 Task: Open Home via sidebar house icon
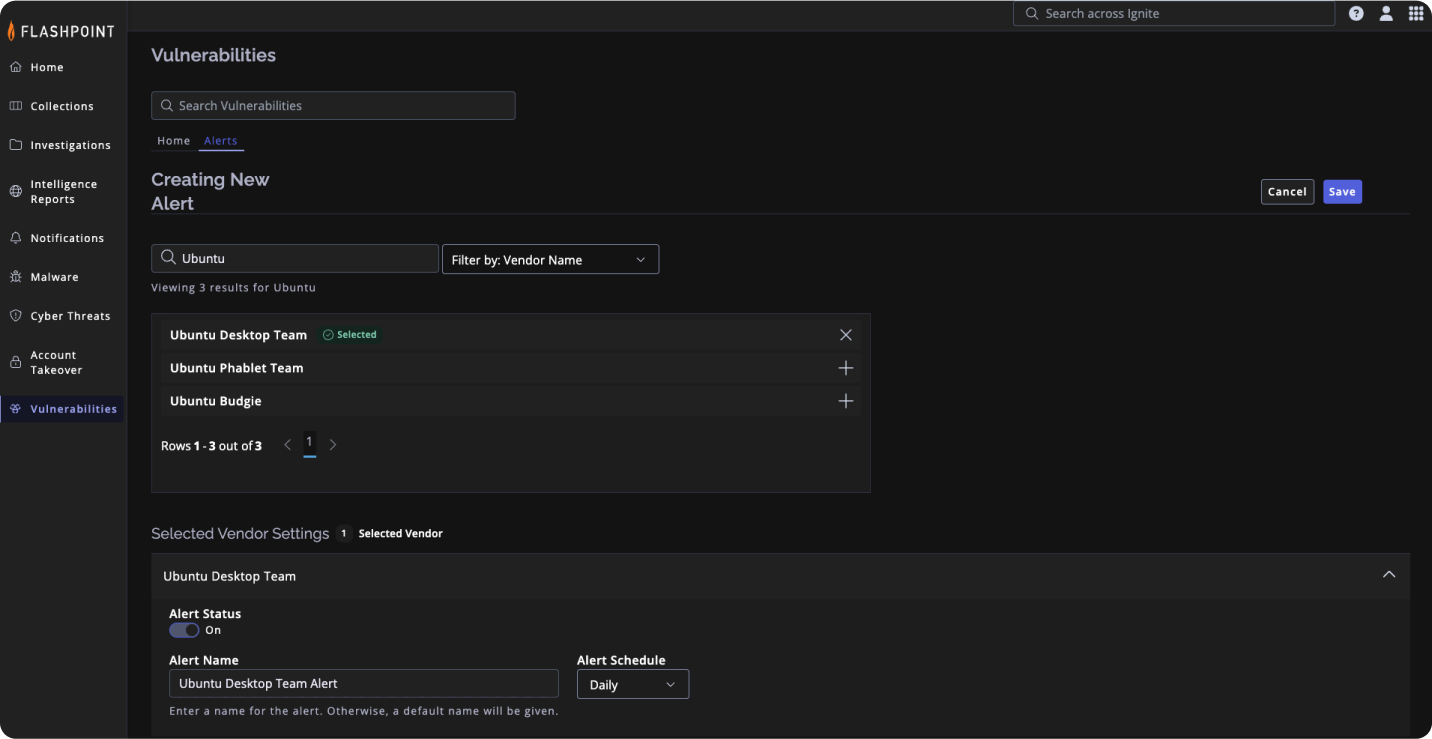coord(15,67)
